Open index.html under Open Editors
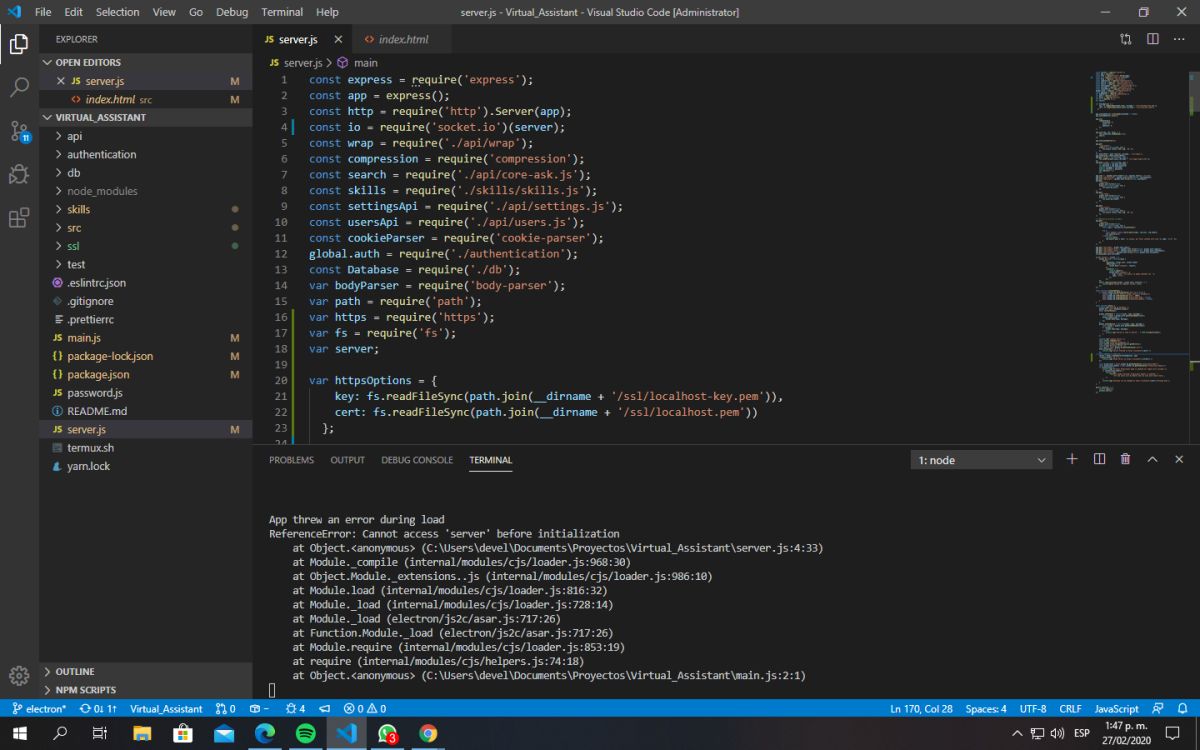This screenshot has height=750, width=1200. (145, 99)
